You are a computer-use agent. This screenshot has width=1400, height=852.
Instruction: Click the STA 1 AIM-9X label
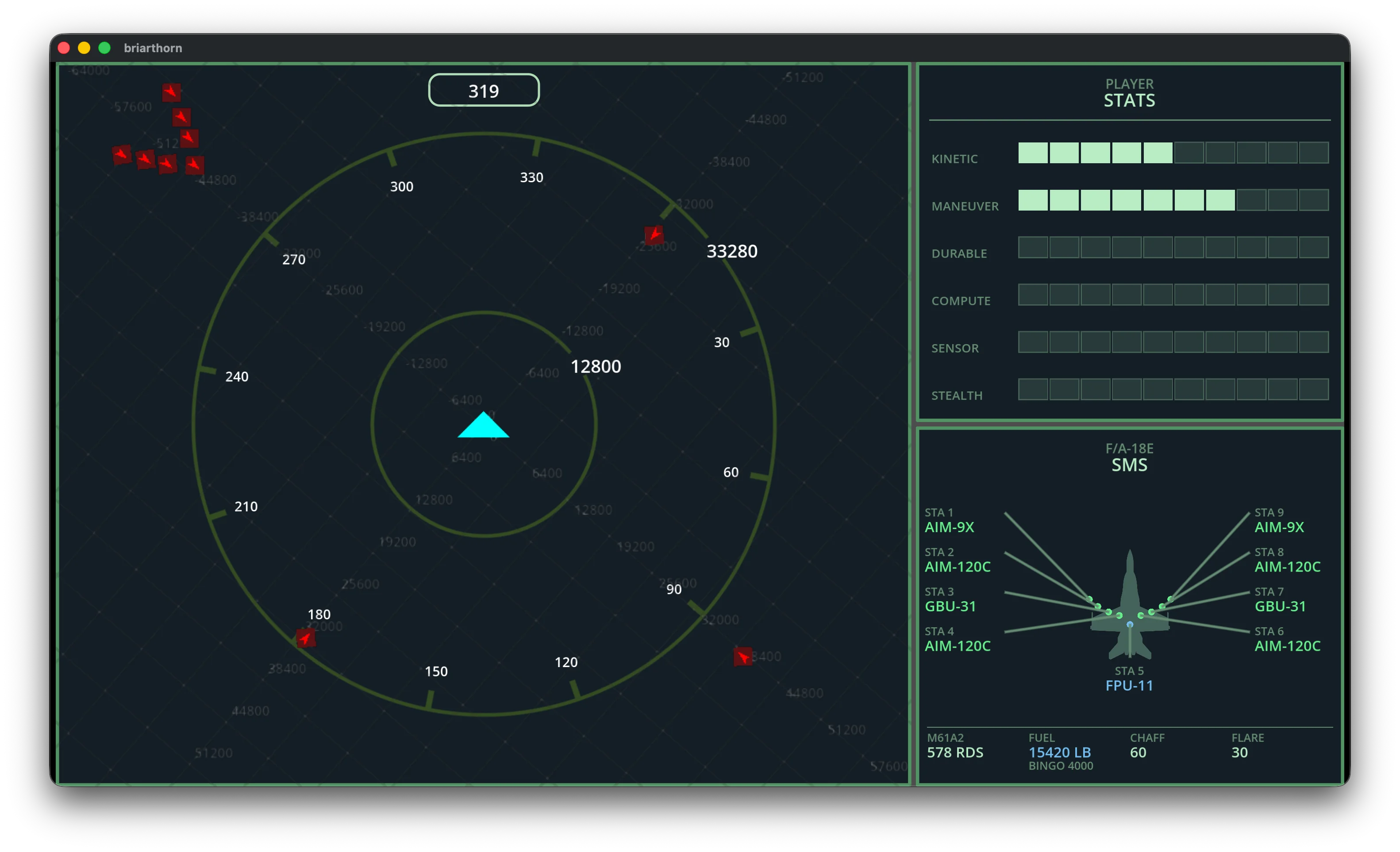pos(950,527)
